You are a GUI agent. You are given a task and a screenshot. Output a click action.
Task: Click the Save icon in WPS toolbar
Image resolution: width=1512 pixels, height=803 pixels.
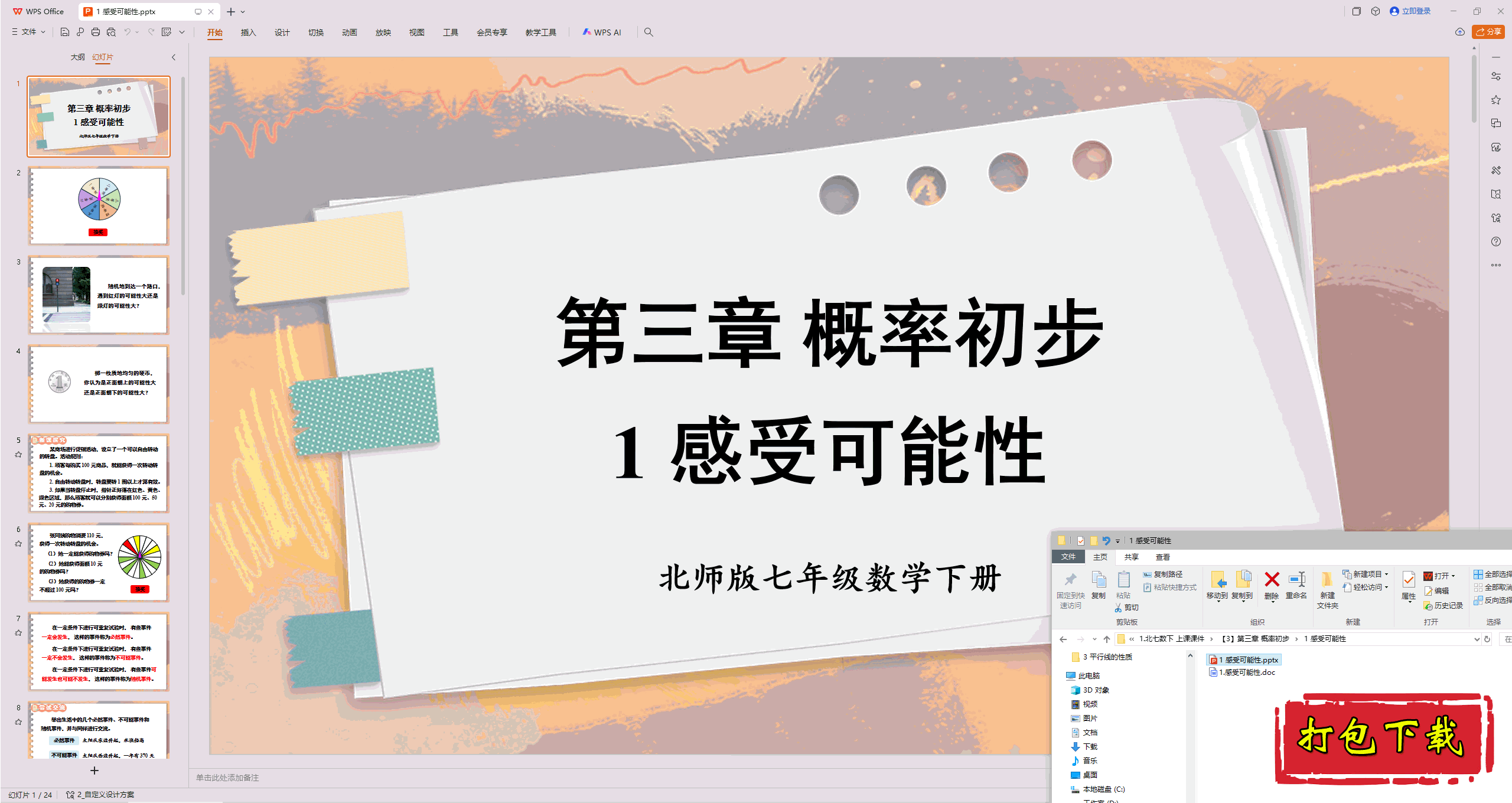(65, 32)
